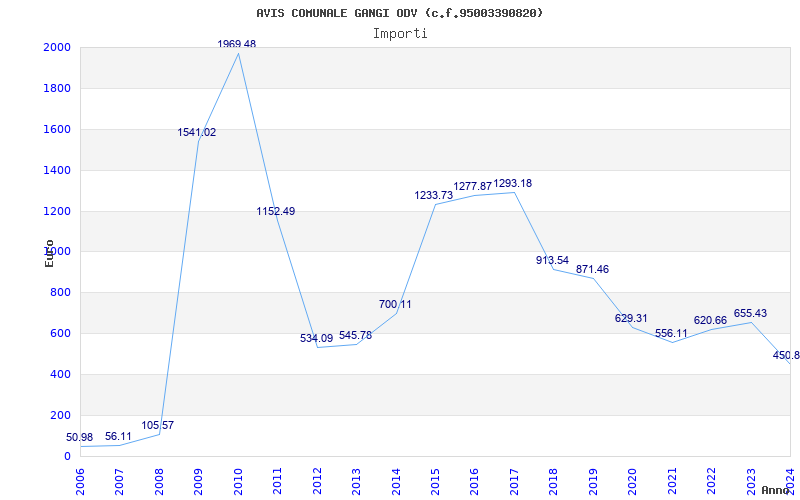Click the Euro vertical axis title
Viewport: 800px width, 500px height.
pos(49,254)
